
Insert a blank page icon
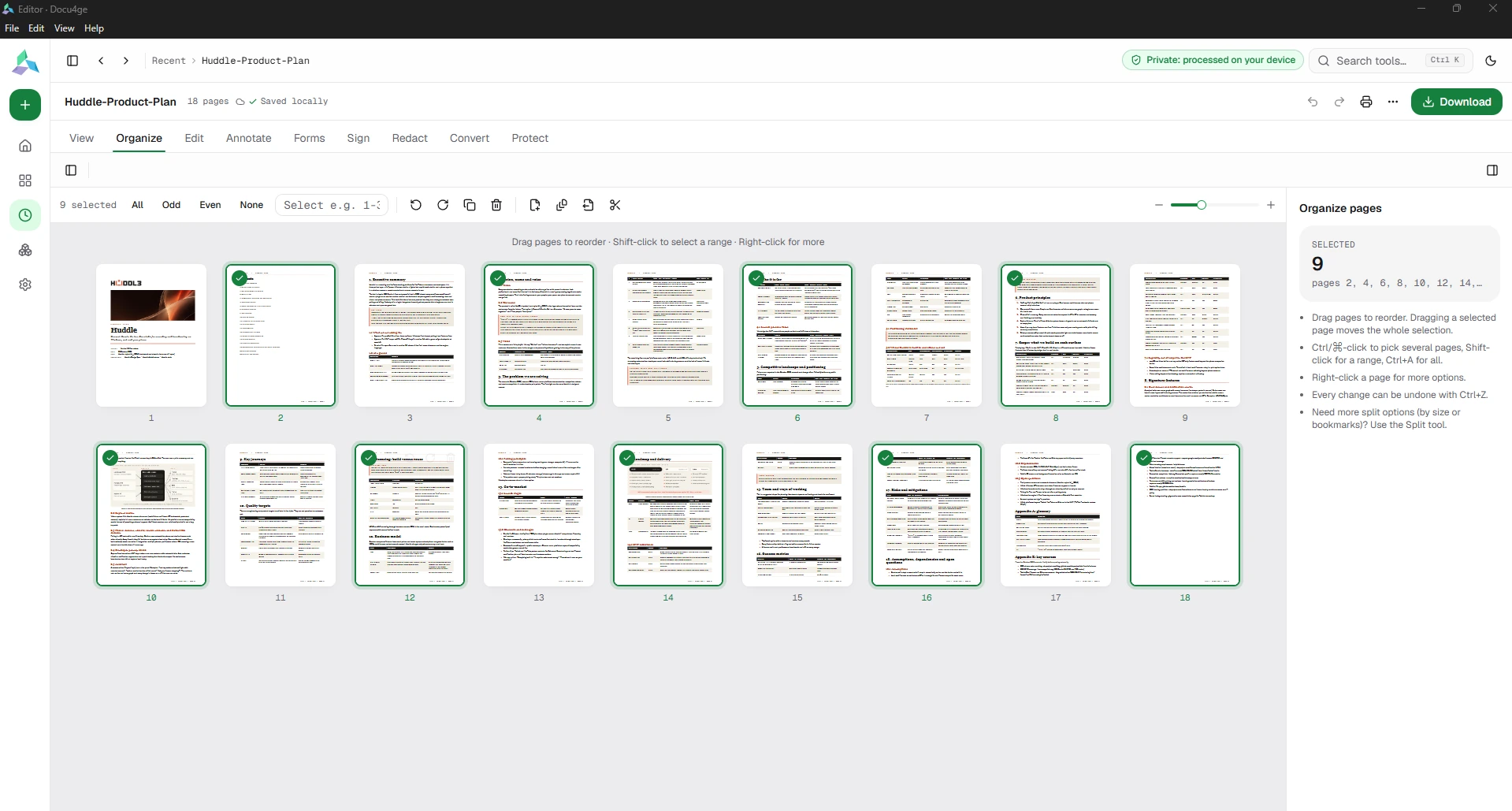[x=535, y=205]
